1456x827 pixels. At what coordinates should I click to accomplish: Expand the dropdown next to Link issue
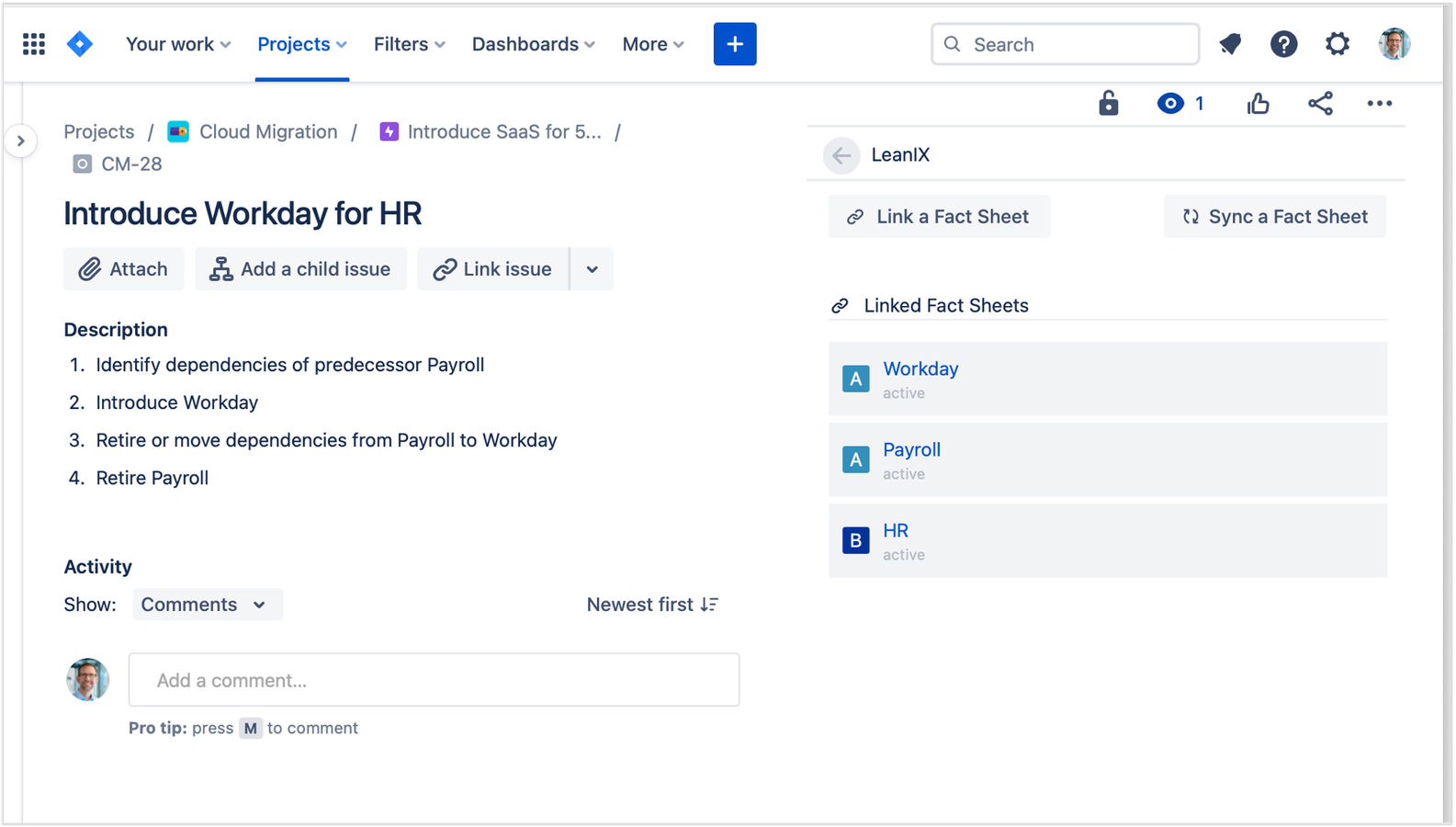593,269
